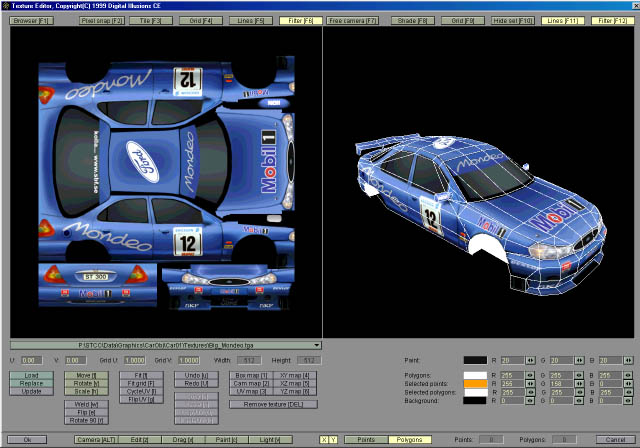This screenshot has width=640, height=448.
Task: Click Paint G value arrow stepper
Action: click(579, 360)
